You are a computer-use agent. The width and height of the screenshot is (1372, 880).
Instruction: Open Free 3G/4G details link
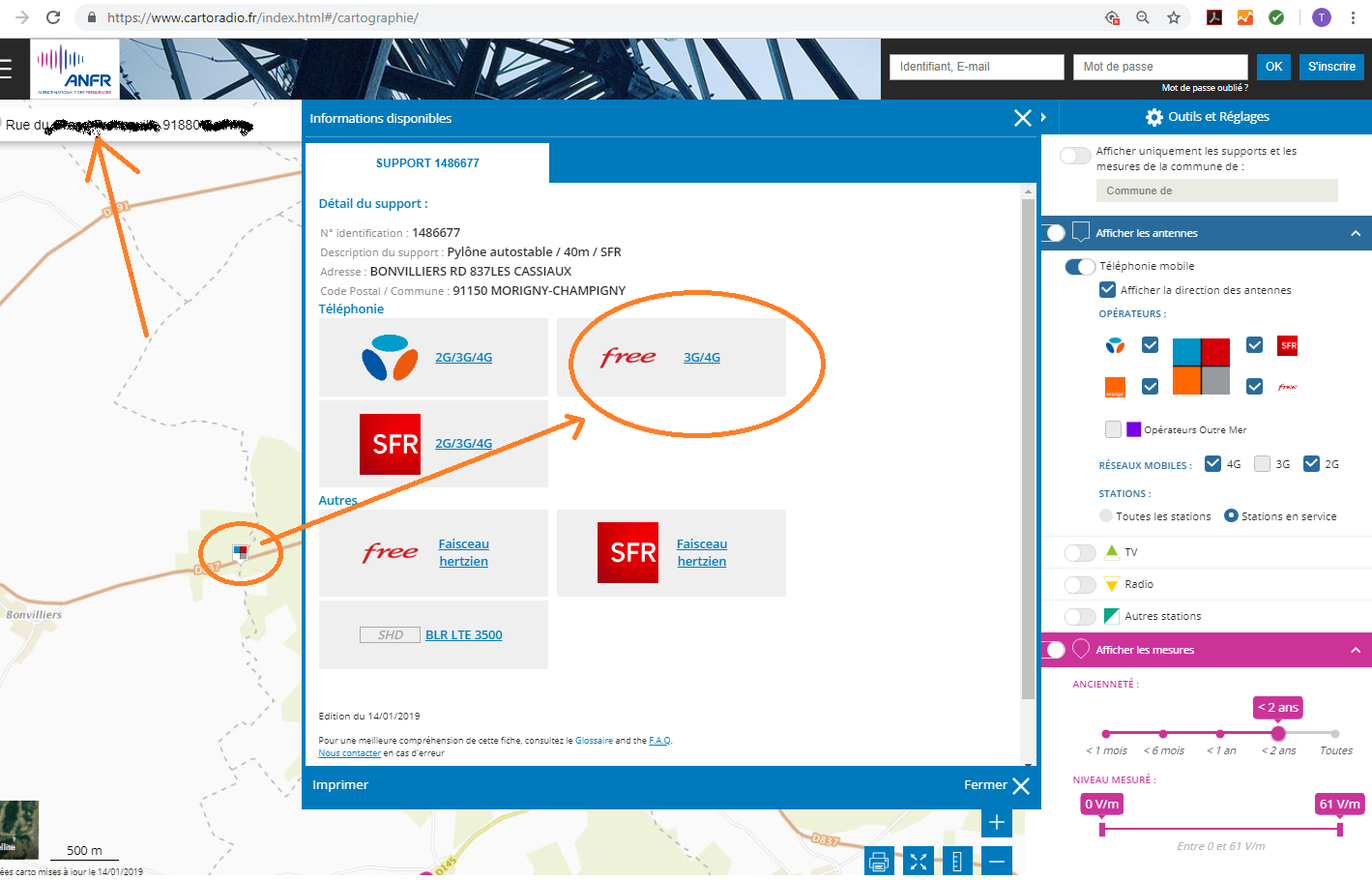tap(702, 358)
